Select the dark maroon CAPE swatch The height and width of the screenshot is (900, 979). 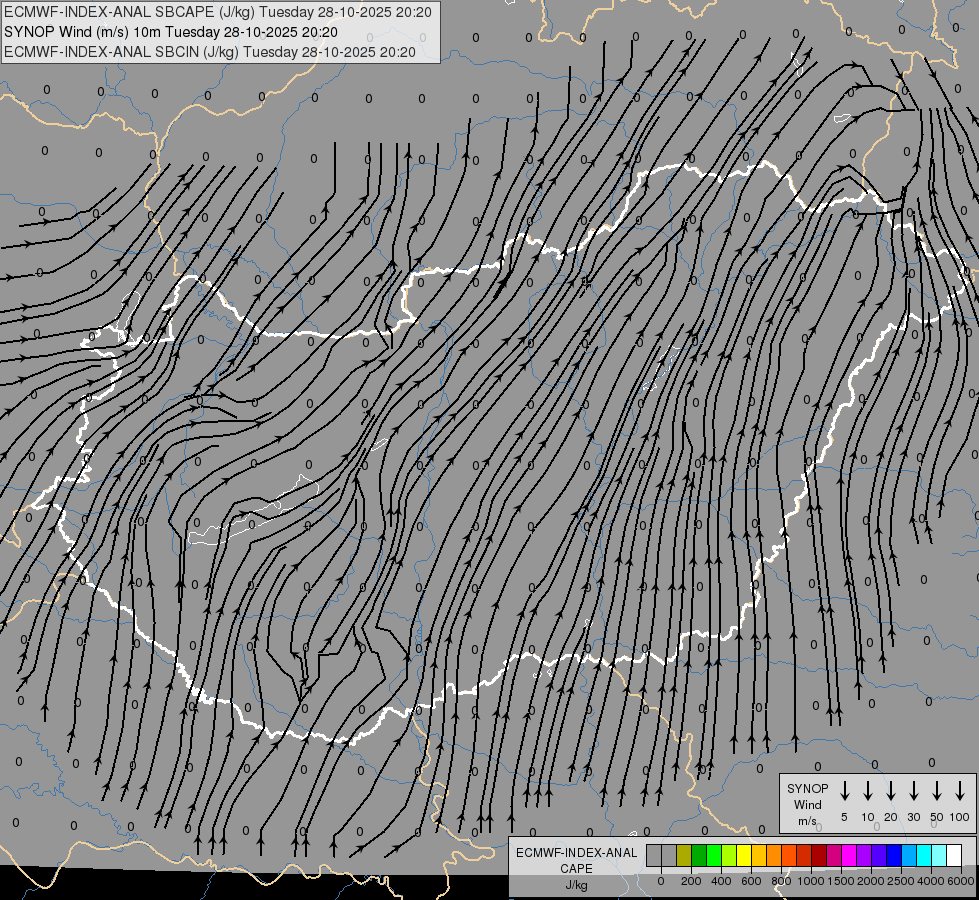[x=819, y=855]
